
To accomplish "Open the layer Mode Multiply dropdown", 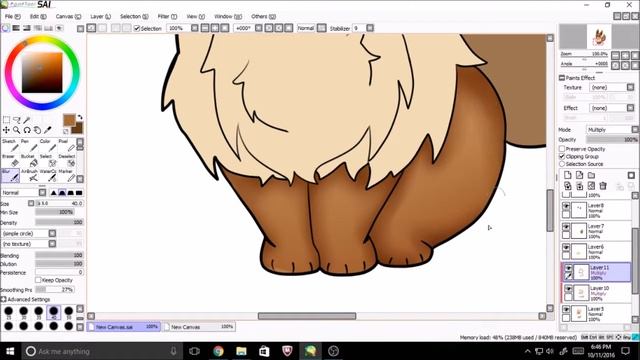I will pyautogui.click(x=612, y=129).
